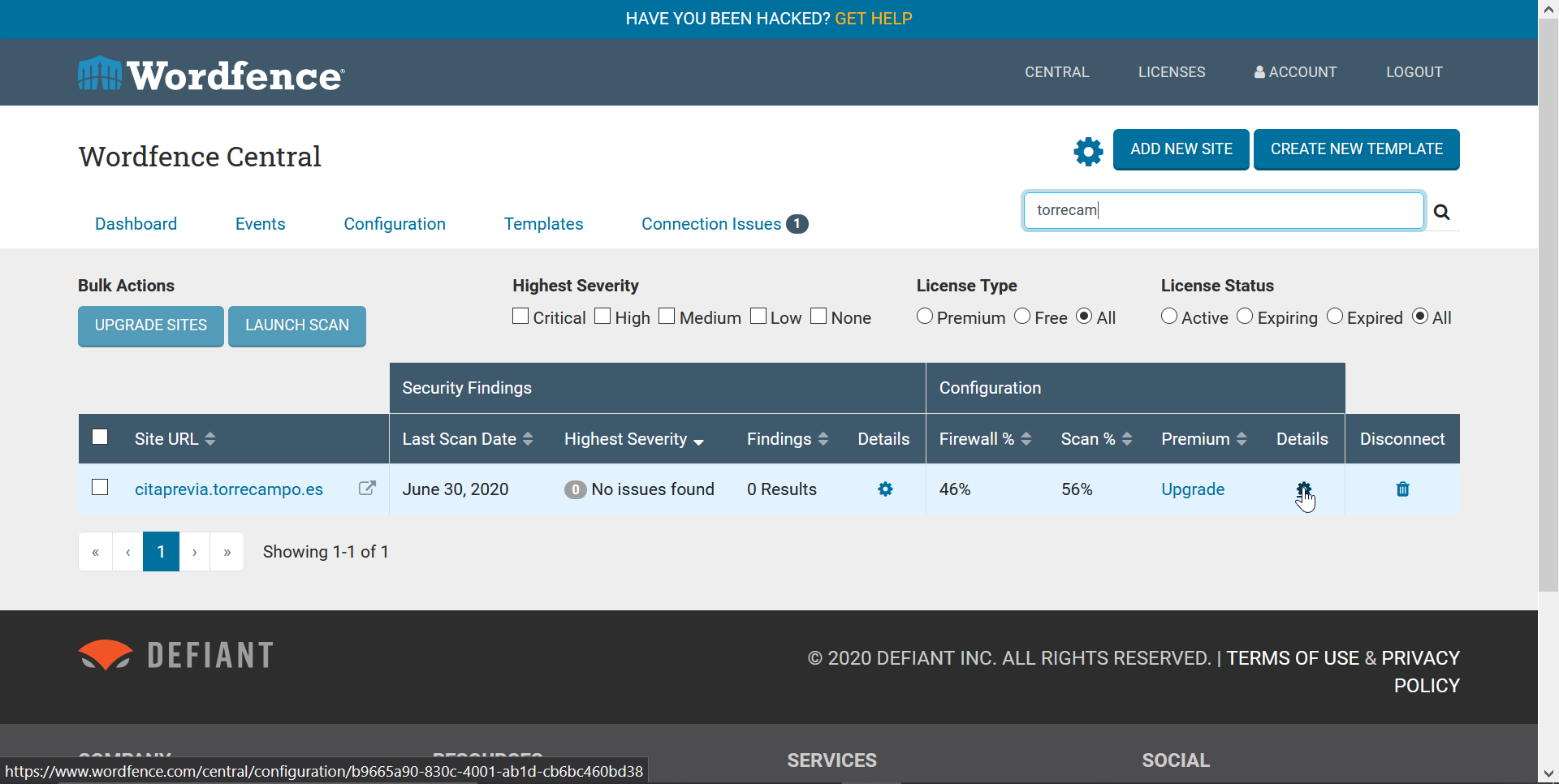Sort by Highest Severity column
This screenshot has height=784, width=1559.
(x=633, y=439)
